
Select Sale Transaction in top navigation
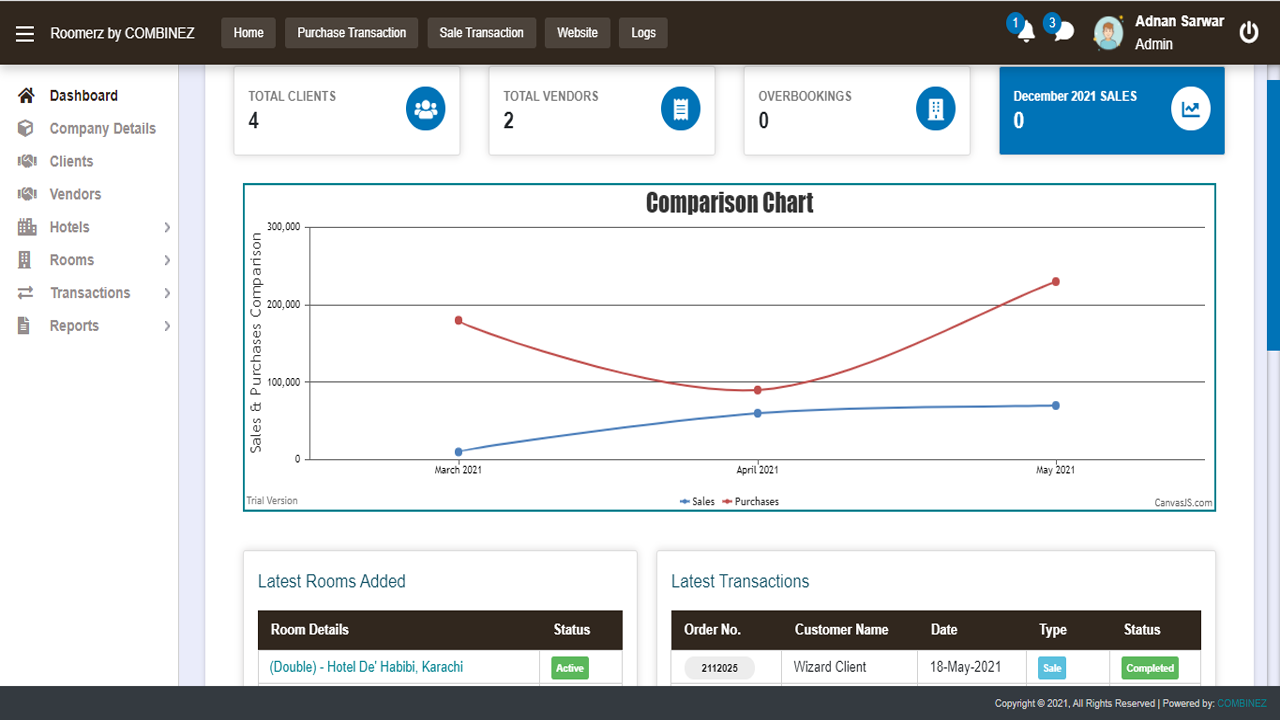pos(481,33)
